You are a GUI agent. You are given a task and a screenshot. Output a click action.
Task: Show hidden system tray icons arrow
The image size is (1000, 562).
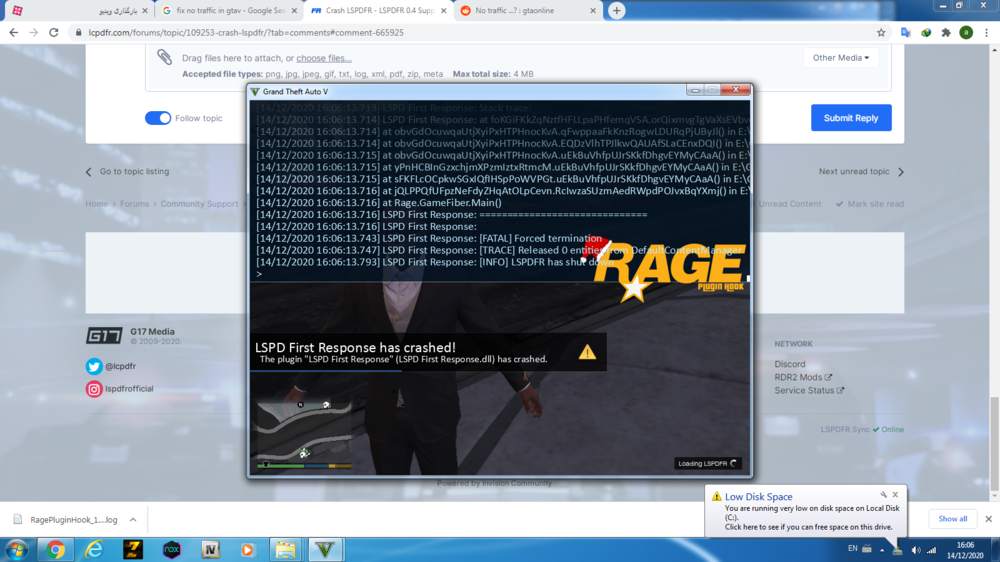[882, 549]
